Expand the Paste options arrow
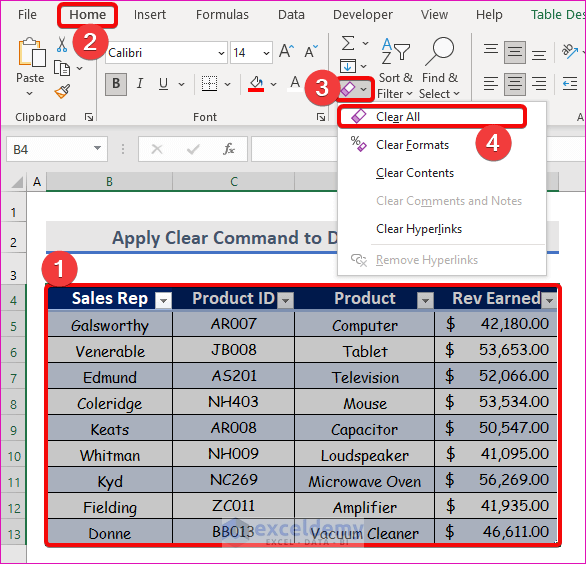Screen dimensions: 586x564 pos(30,93)
